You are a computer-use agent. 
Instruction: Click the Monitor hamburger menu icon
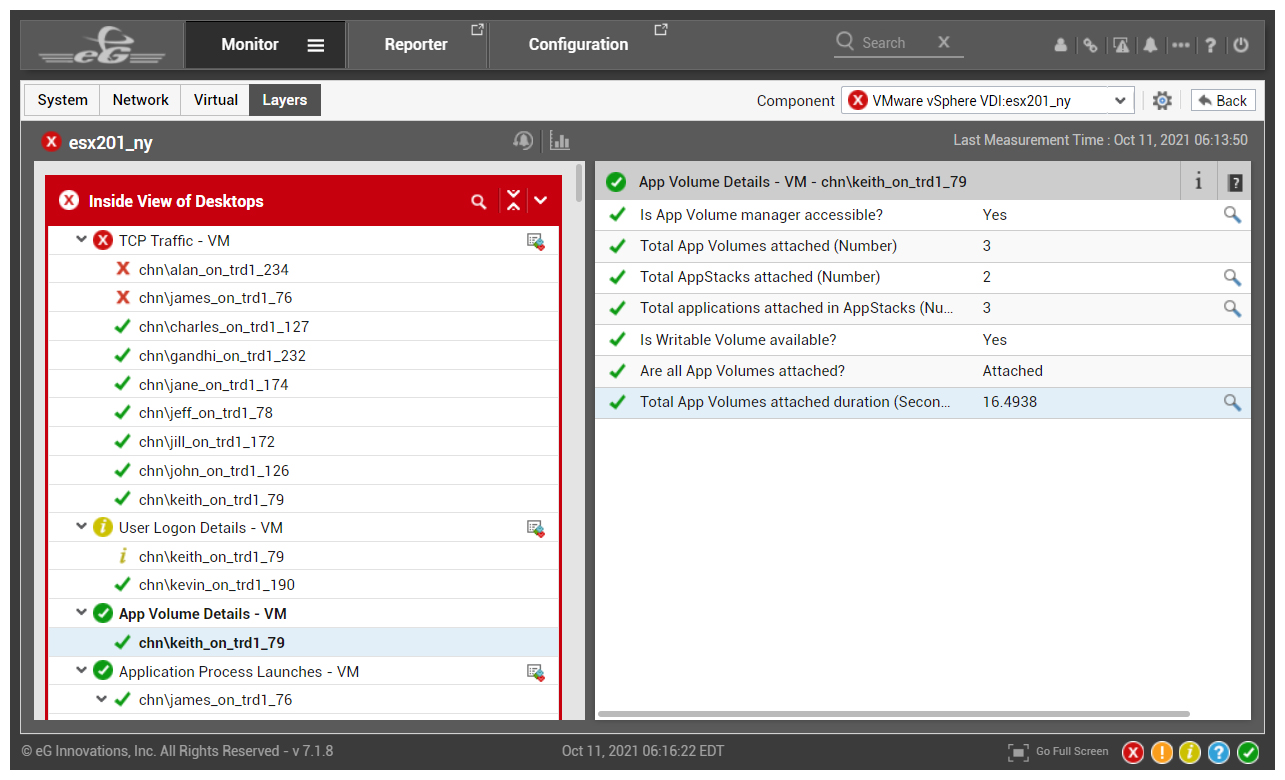[316, 45]
